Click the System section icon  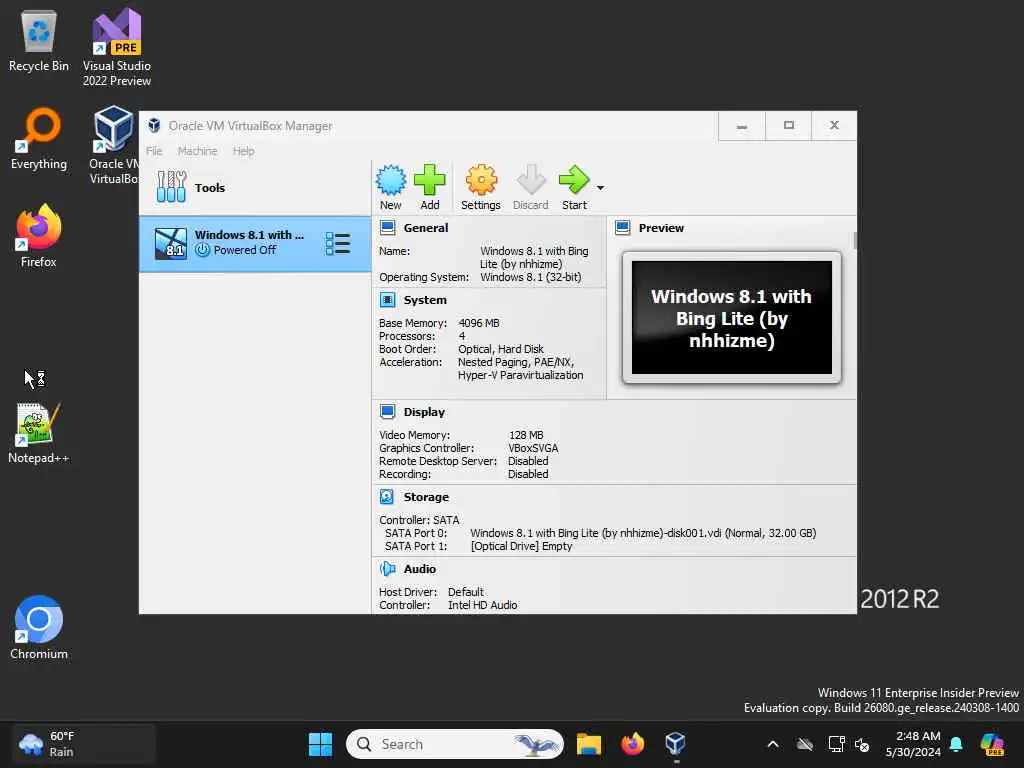387,300
